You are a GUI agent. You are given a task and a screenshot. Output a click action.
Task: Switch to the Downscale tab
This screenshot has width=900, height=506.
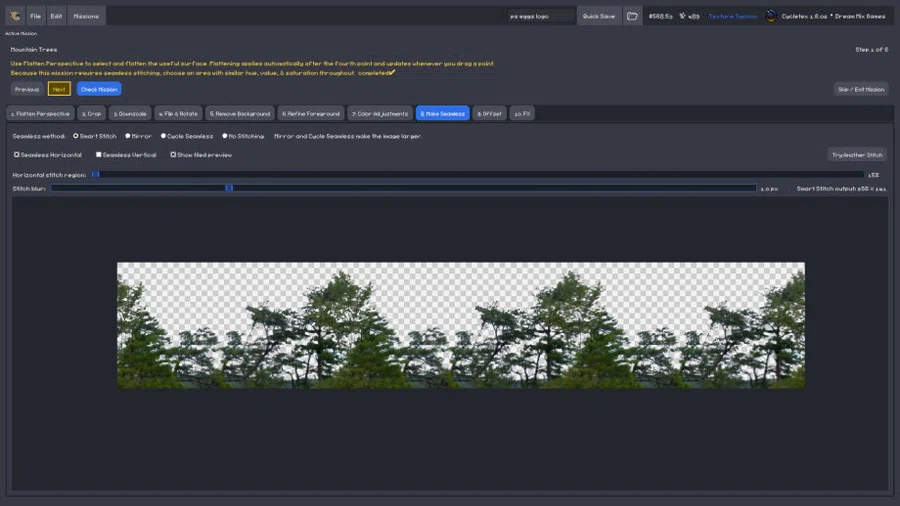[130, 114]
